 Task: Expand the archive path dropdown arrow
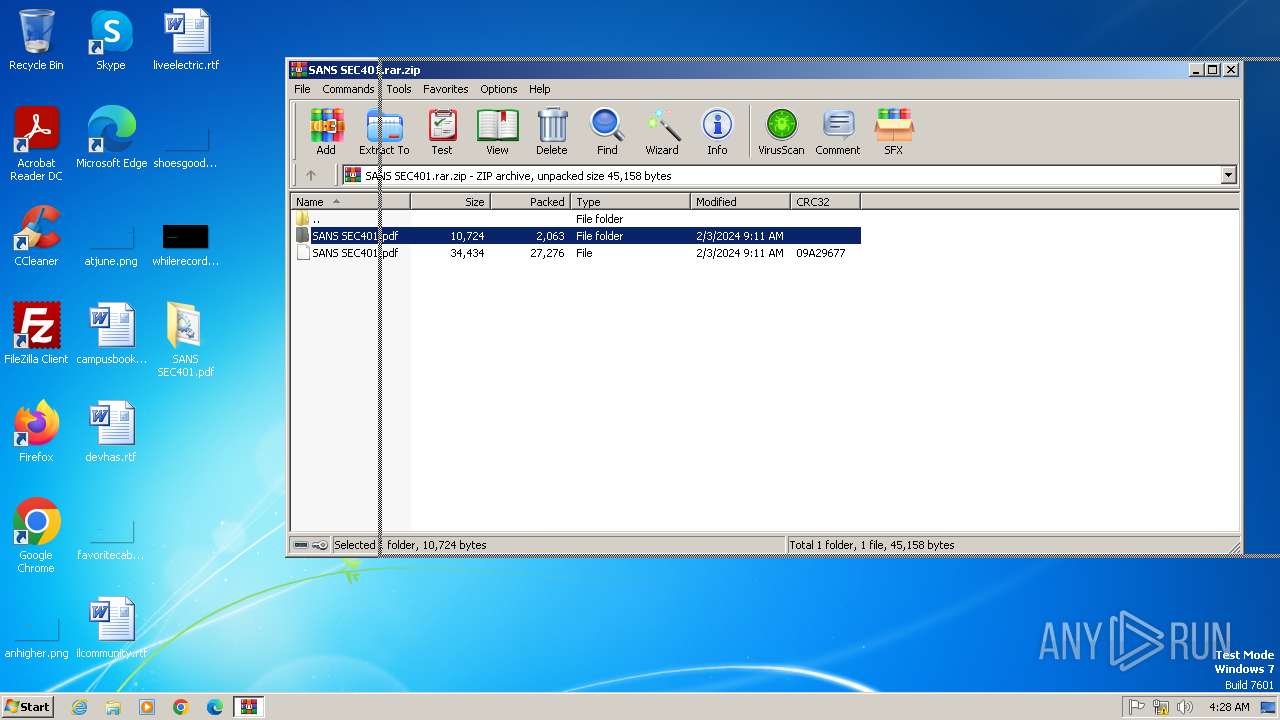pos(1228,175)
